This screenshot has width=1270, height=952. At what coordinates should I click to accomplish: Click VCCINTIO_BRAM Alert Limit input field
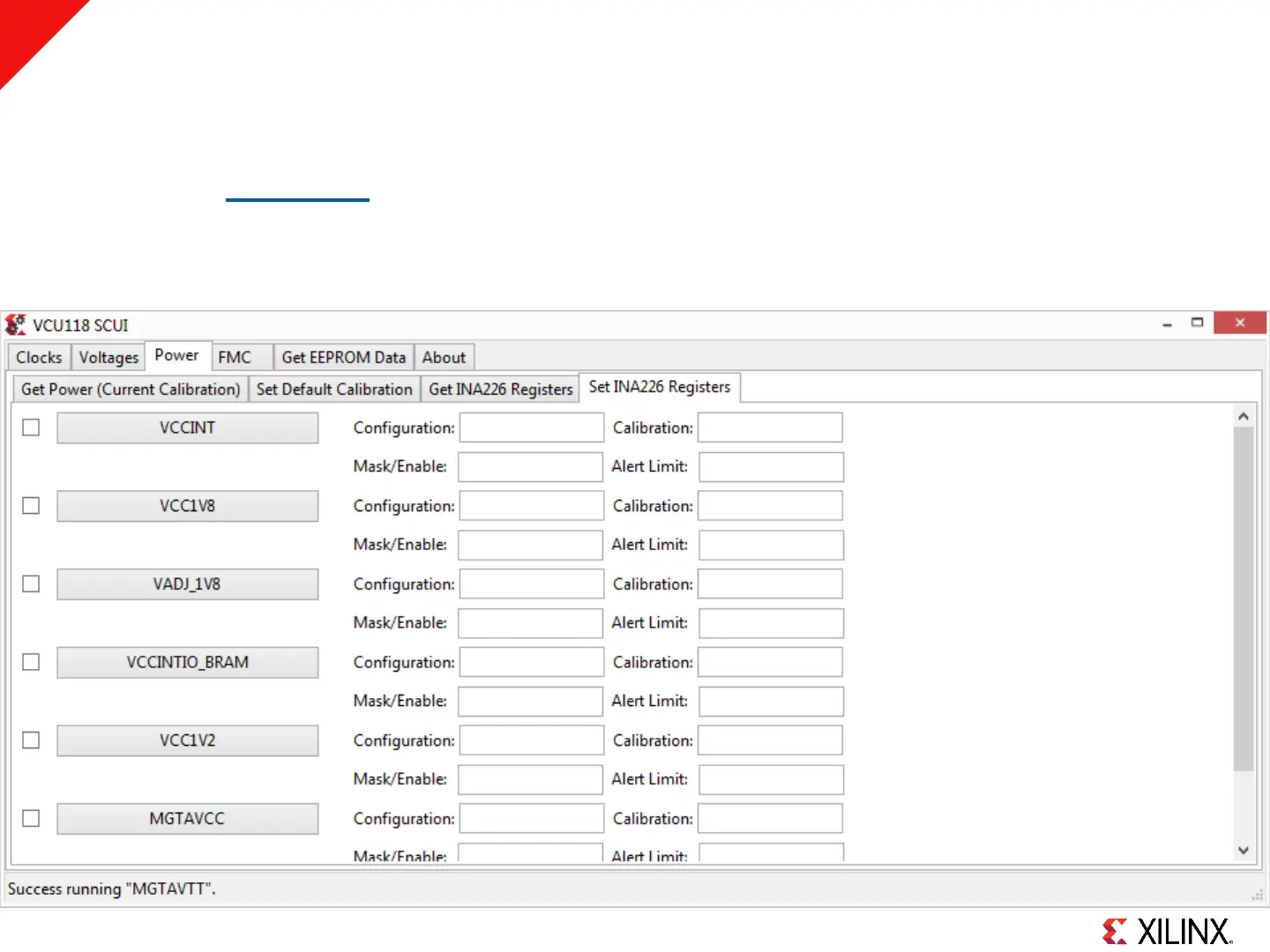coord(771,702)
